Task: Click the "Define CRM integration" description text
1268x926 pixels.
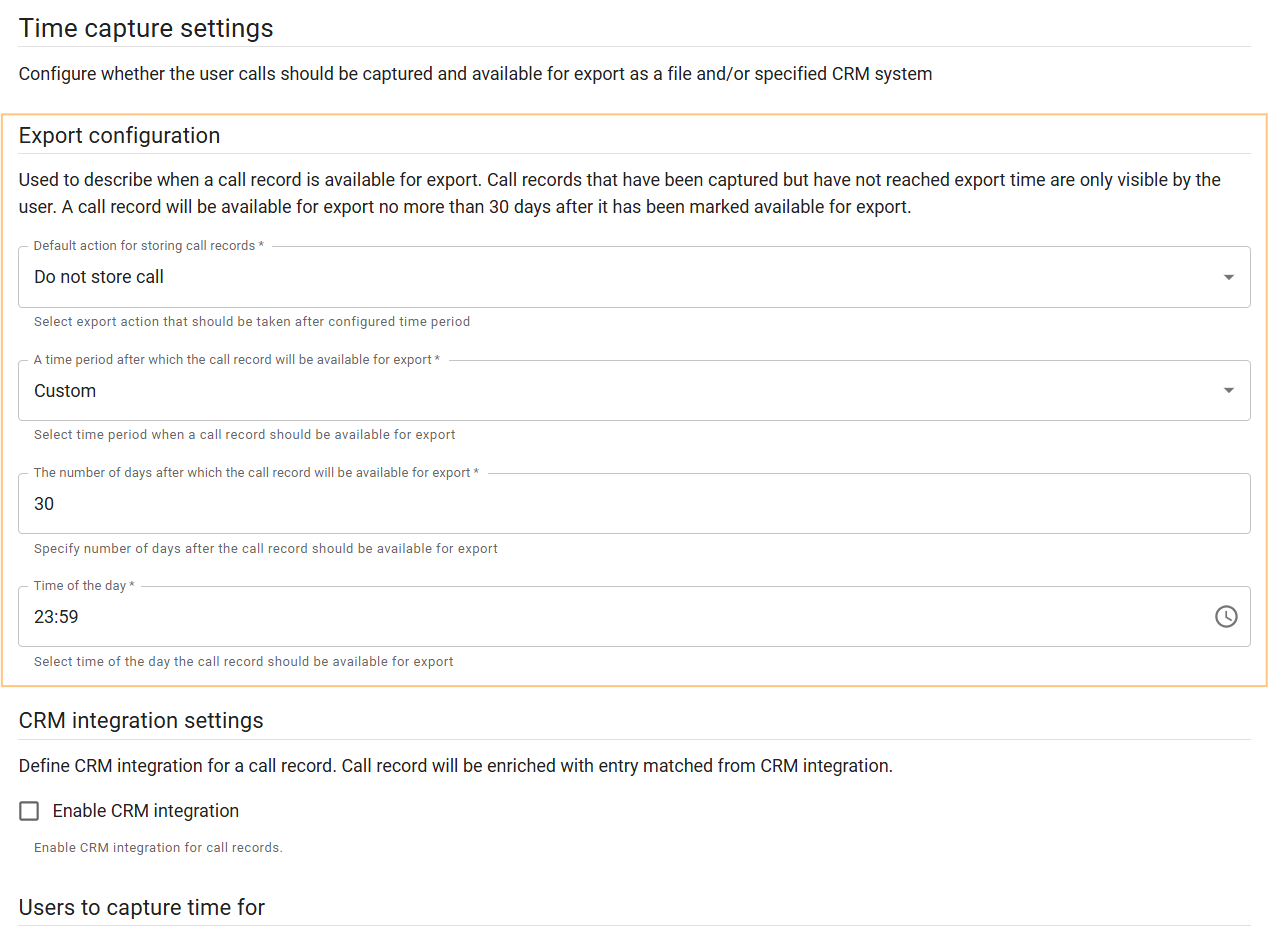Action: pyautogui.click(x=455, y=766)
